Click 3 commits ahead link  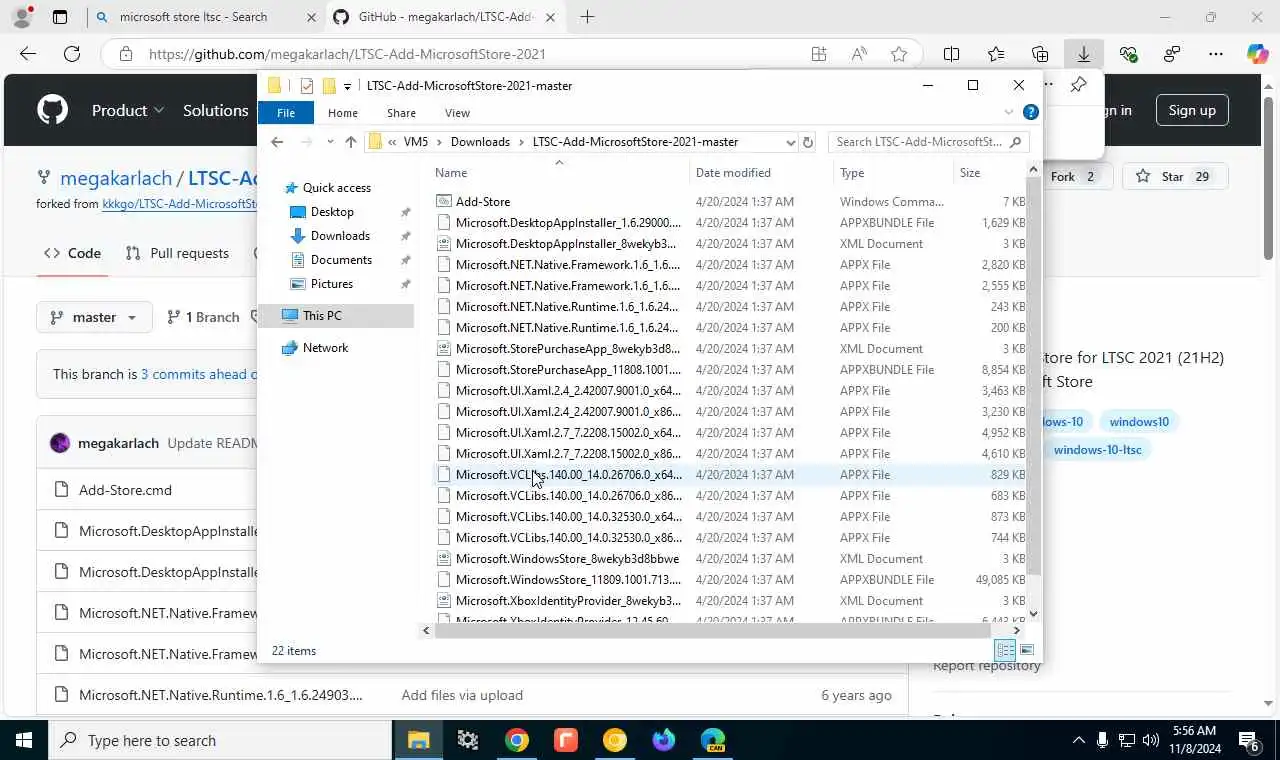click(x=199, y=374)
